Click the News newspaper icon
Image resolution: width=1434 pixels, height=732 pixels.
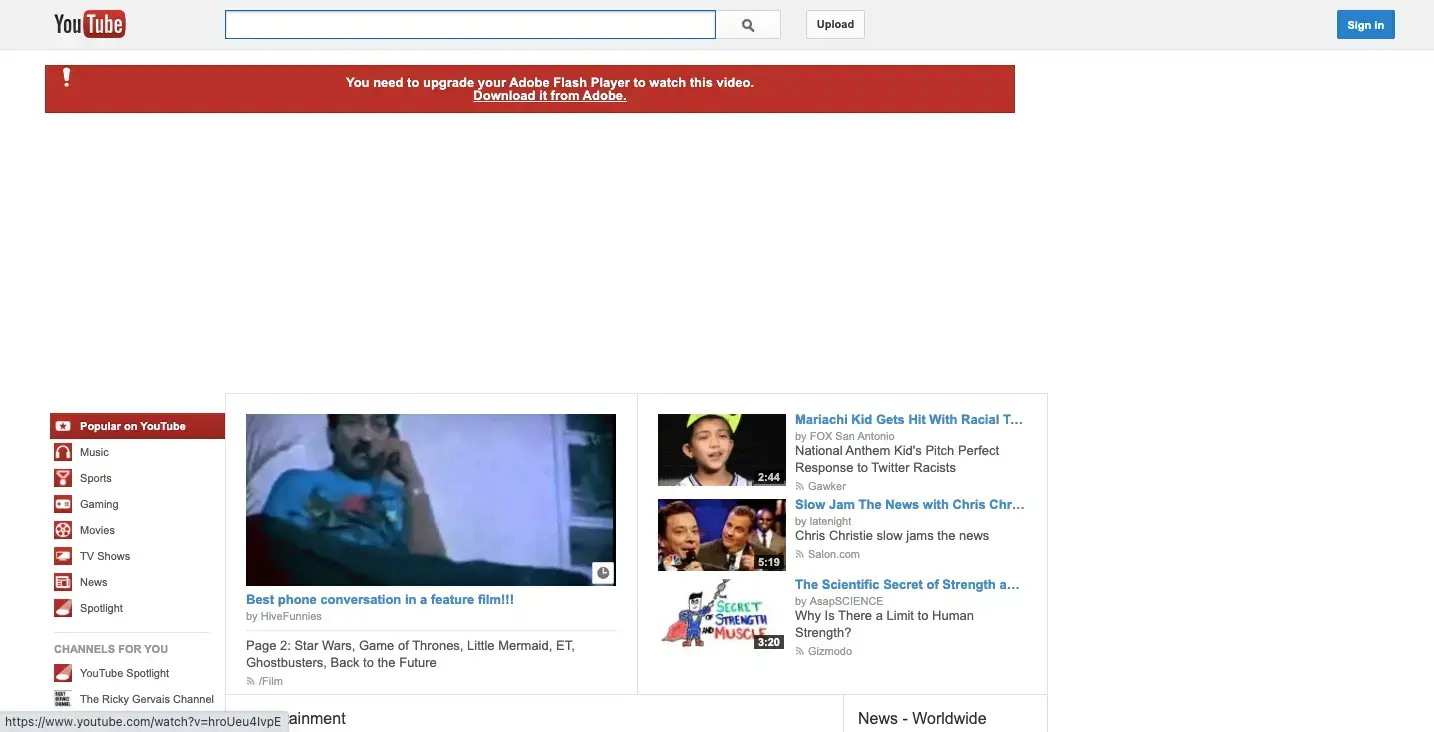[62, 582]
